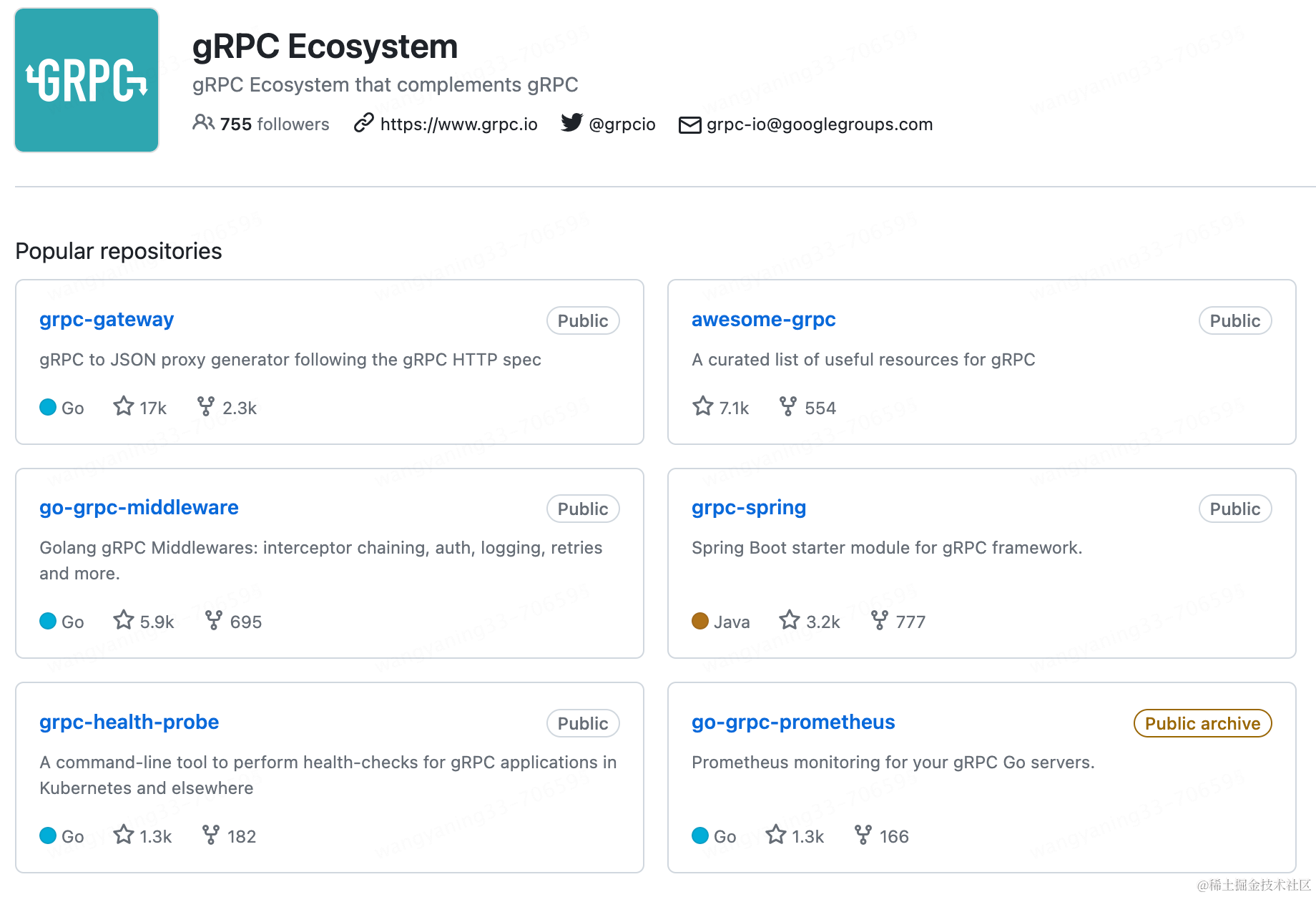Click the organization tagline under the title
This screenshot has width=1316, height=897.
tap(385, 84)
